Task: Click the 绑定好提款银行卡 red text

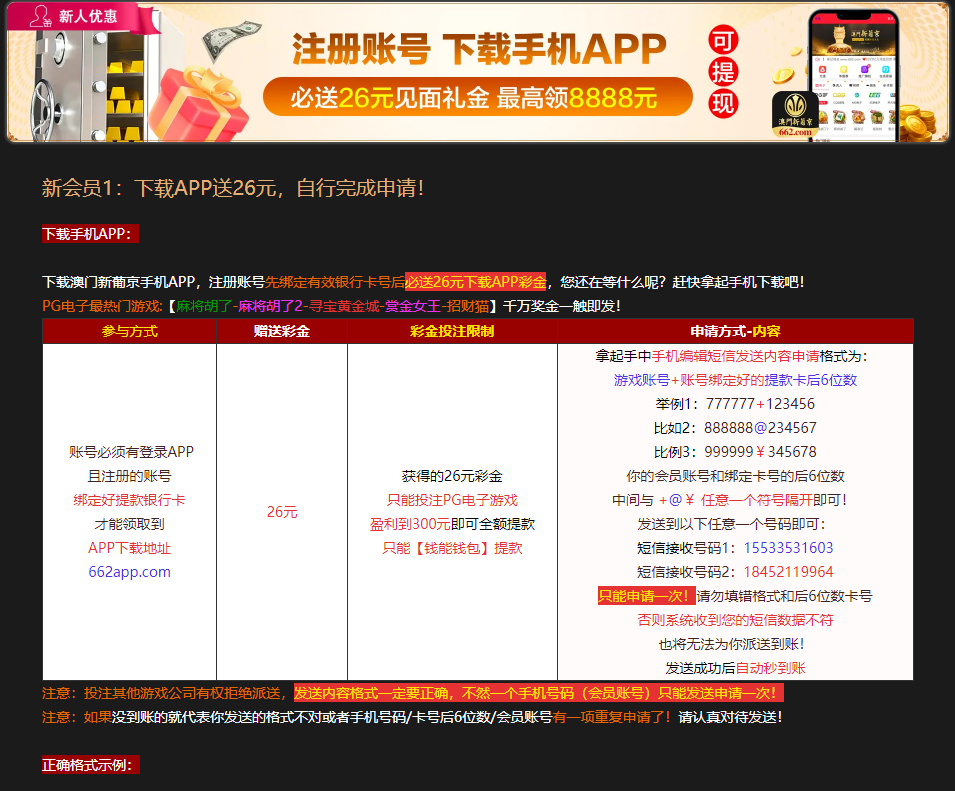Action: click(130, 500)
